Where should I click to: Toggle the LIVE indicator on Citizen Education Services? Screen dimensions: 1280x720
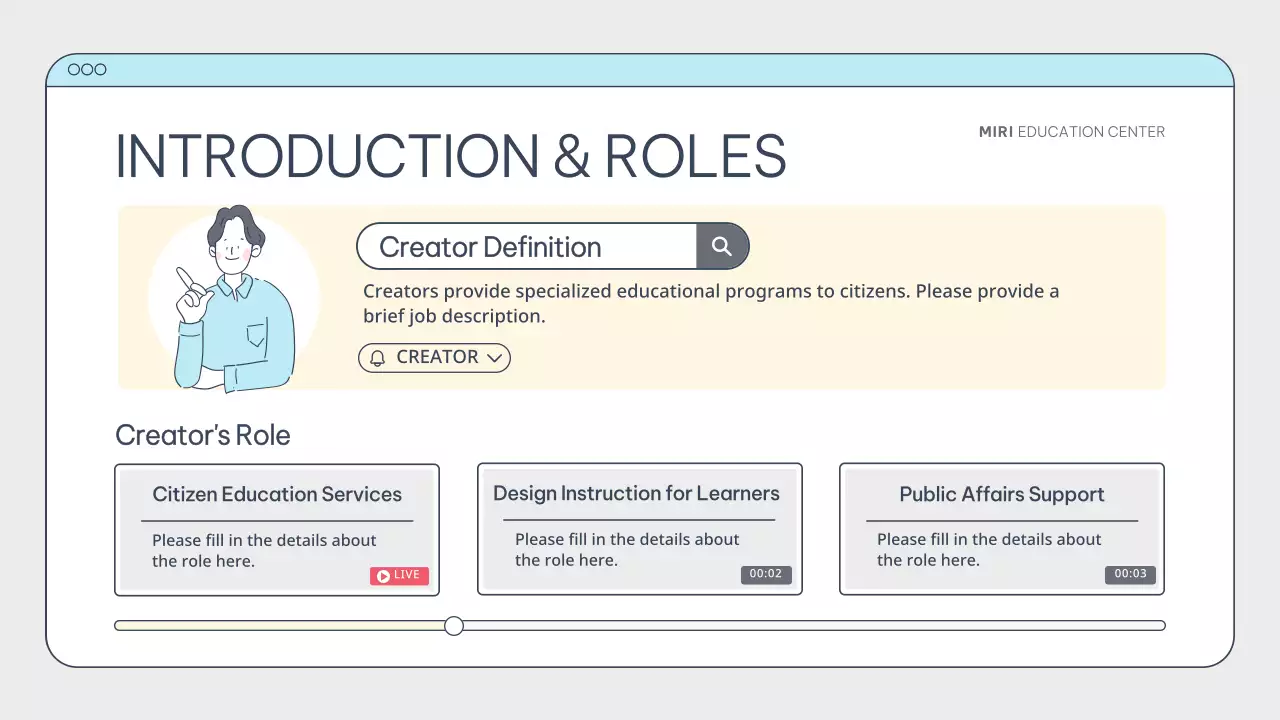tap(399, 575)
